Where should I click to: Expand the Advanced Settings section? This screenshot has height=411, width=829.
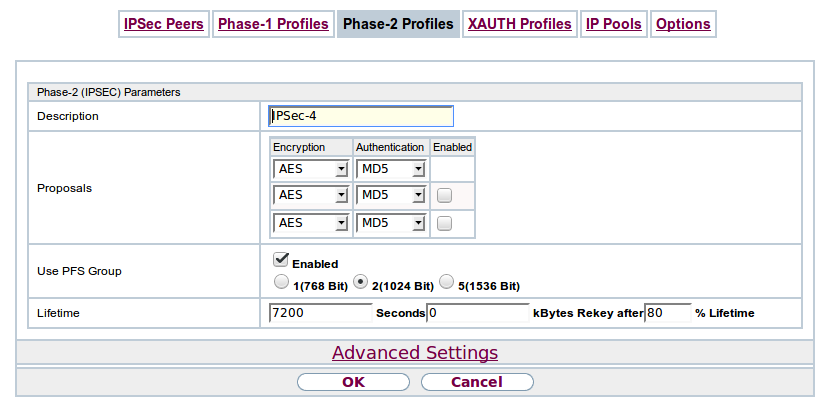(415, 353)
